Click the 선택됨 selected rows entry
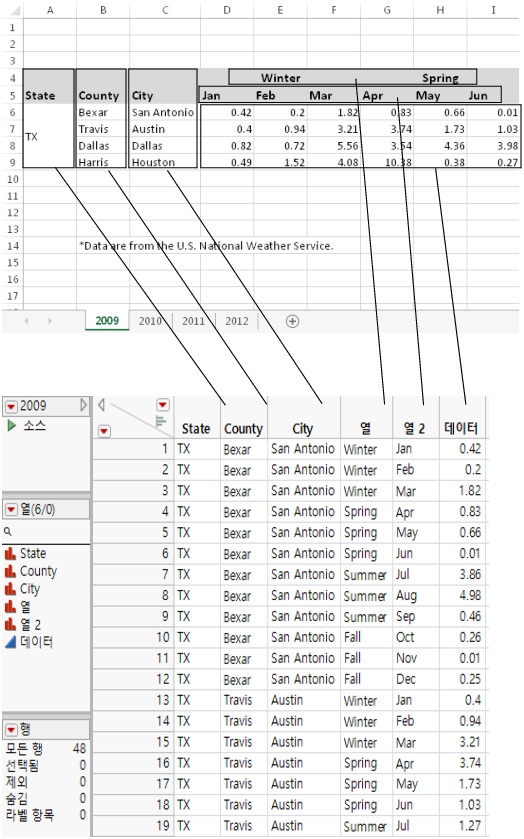 click(45, 765)
